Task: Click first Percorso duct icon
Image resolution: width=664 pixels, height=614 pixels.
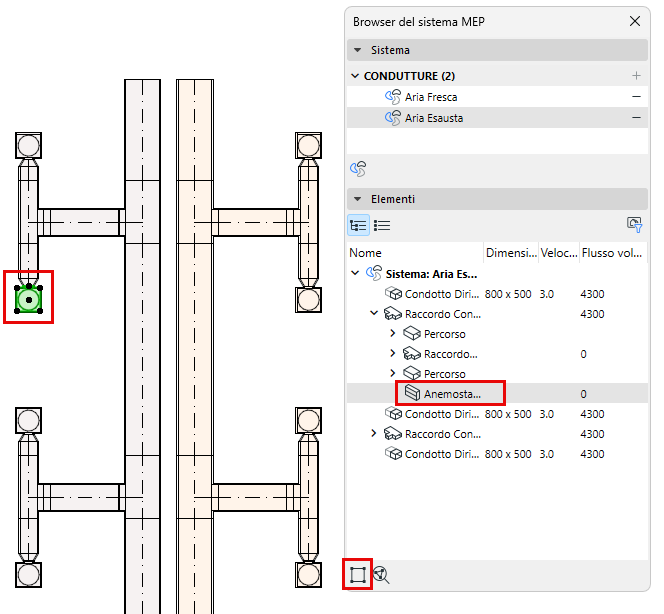Action: coord(412,333)
